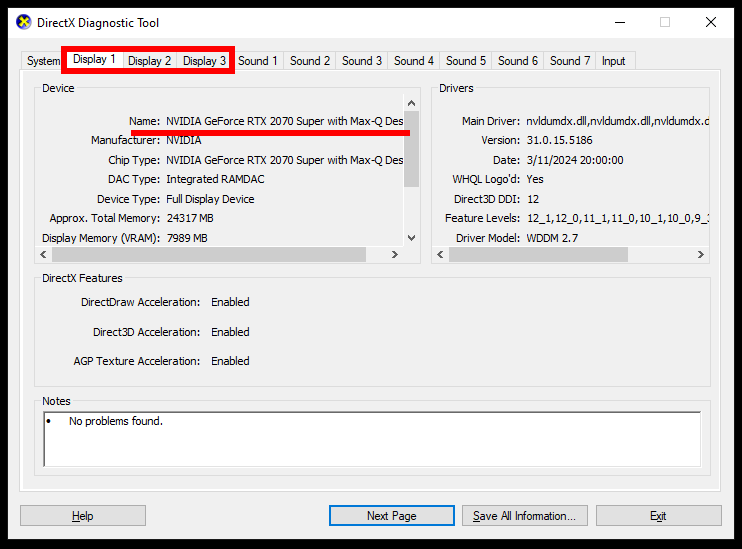Click the Device vertical scrollbar thumb

click(x=411, y=149)
